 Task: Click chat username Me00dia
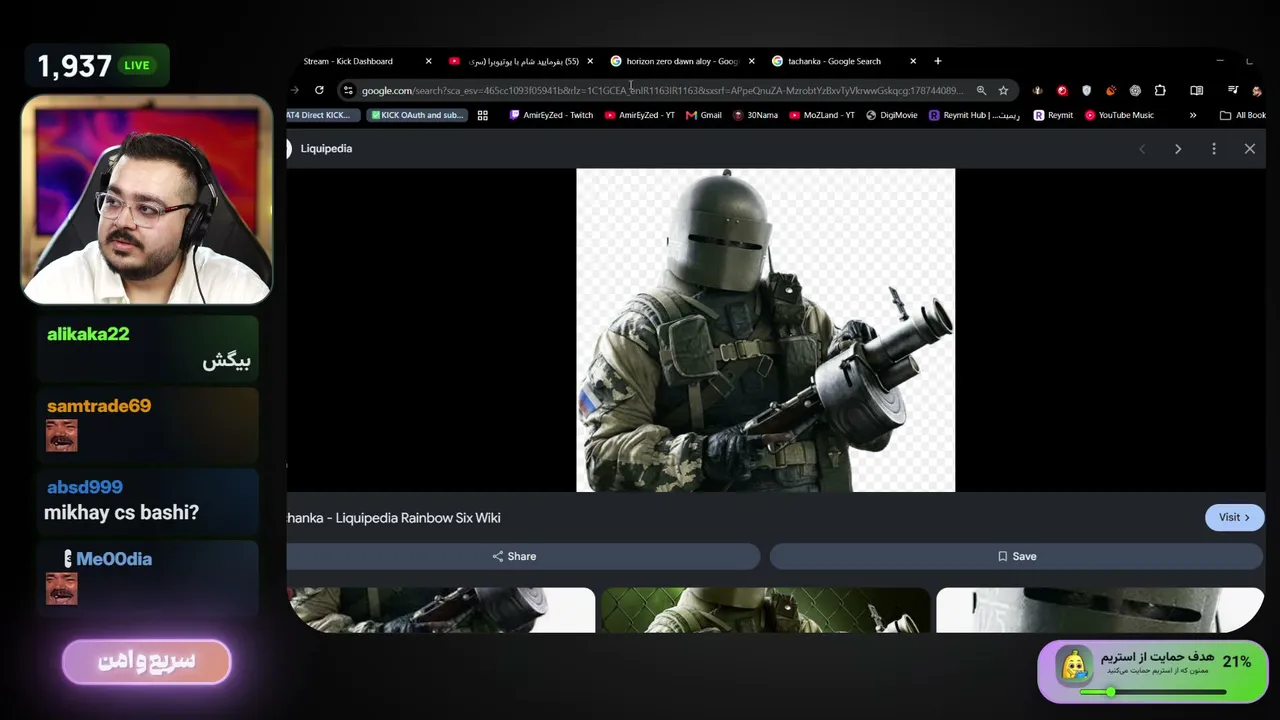pyautogui.click(x=114, y=559)
